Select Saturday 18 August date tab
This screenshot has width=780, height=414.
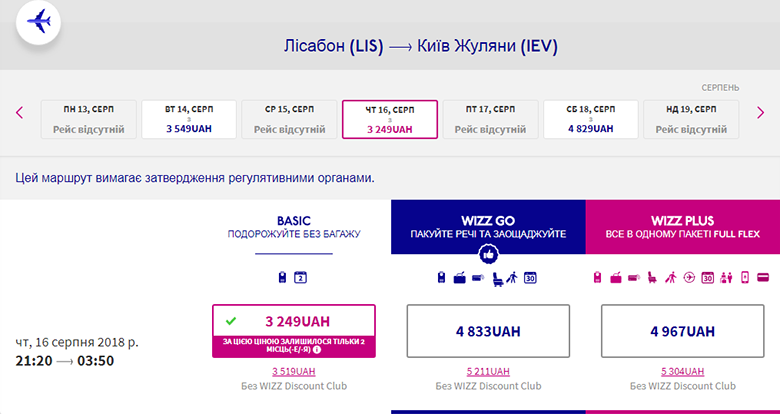(589, 119)
